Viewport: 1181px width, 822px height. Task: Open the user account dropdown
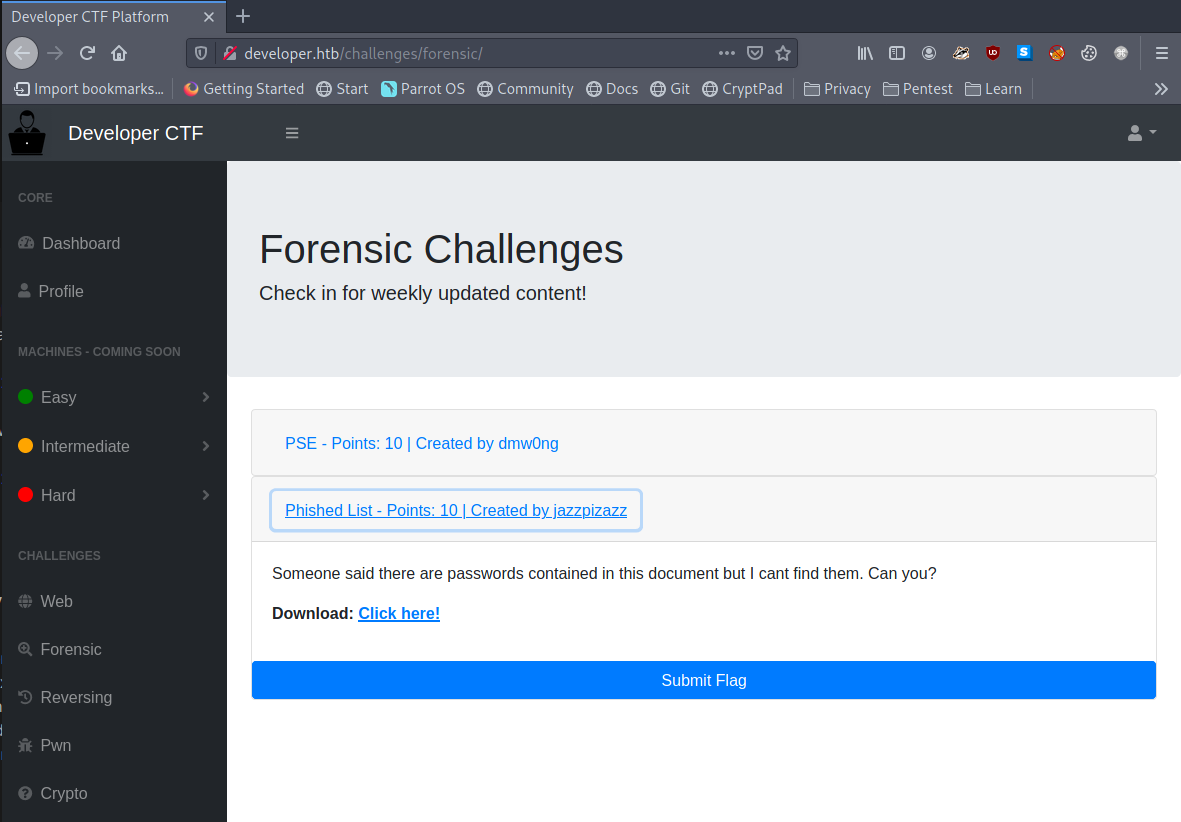(1141, 133)
